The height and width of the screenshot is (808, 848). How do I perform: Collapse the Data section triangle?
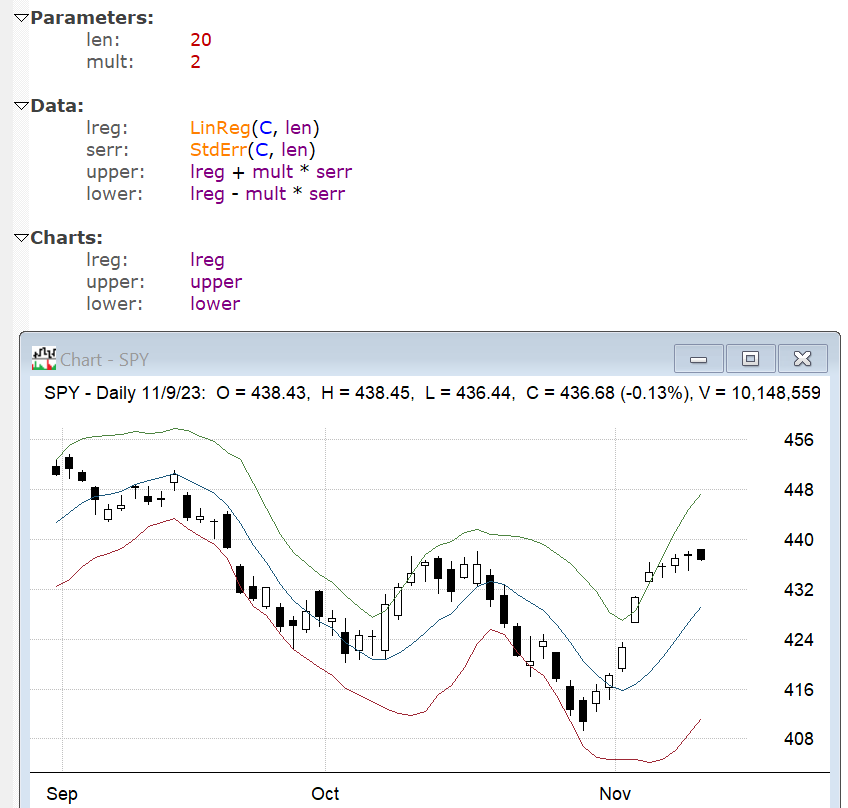click(x=22, y=106)
